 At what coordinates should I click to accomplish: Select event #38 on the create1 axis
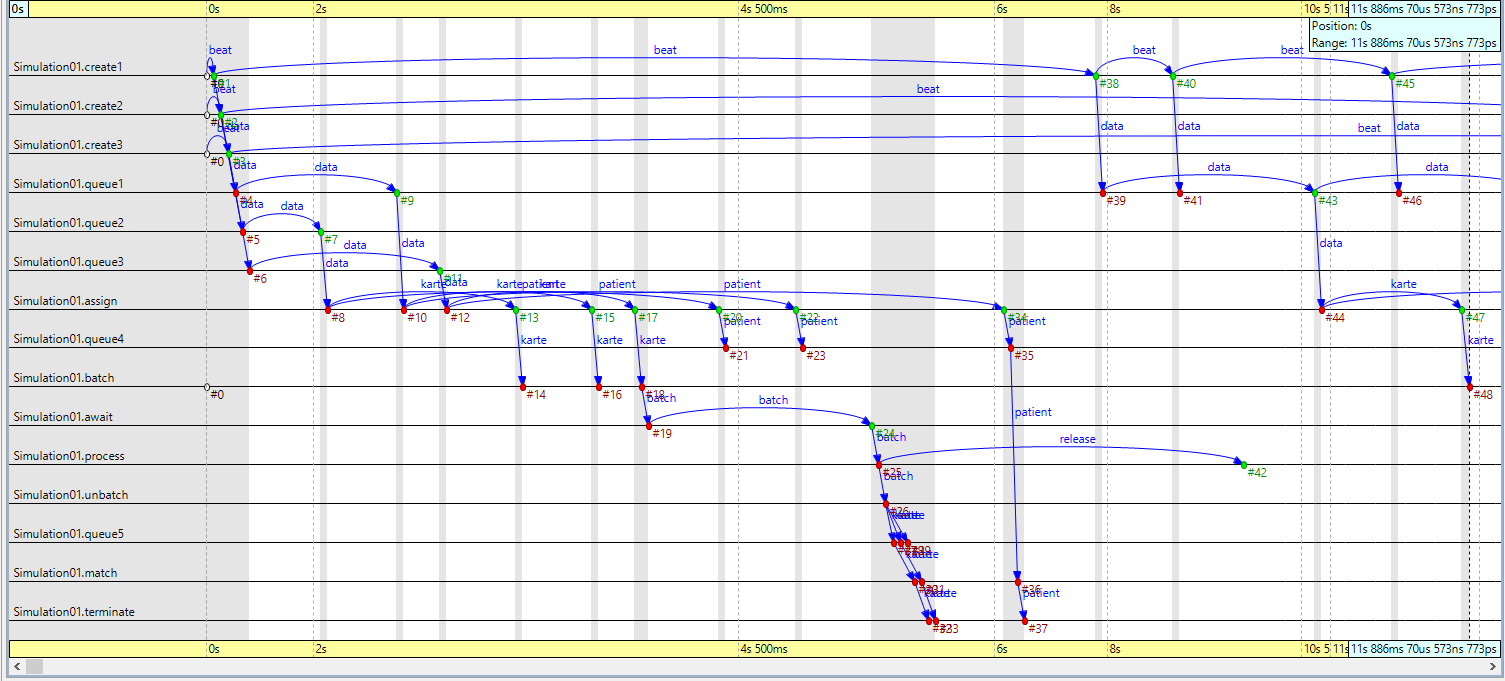click(x=1096, y=76)
